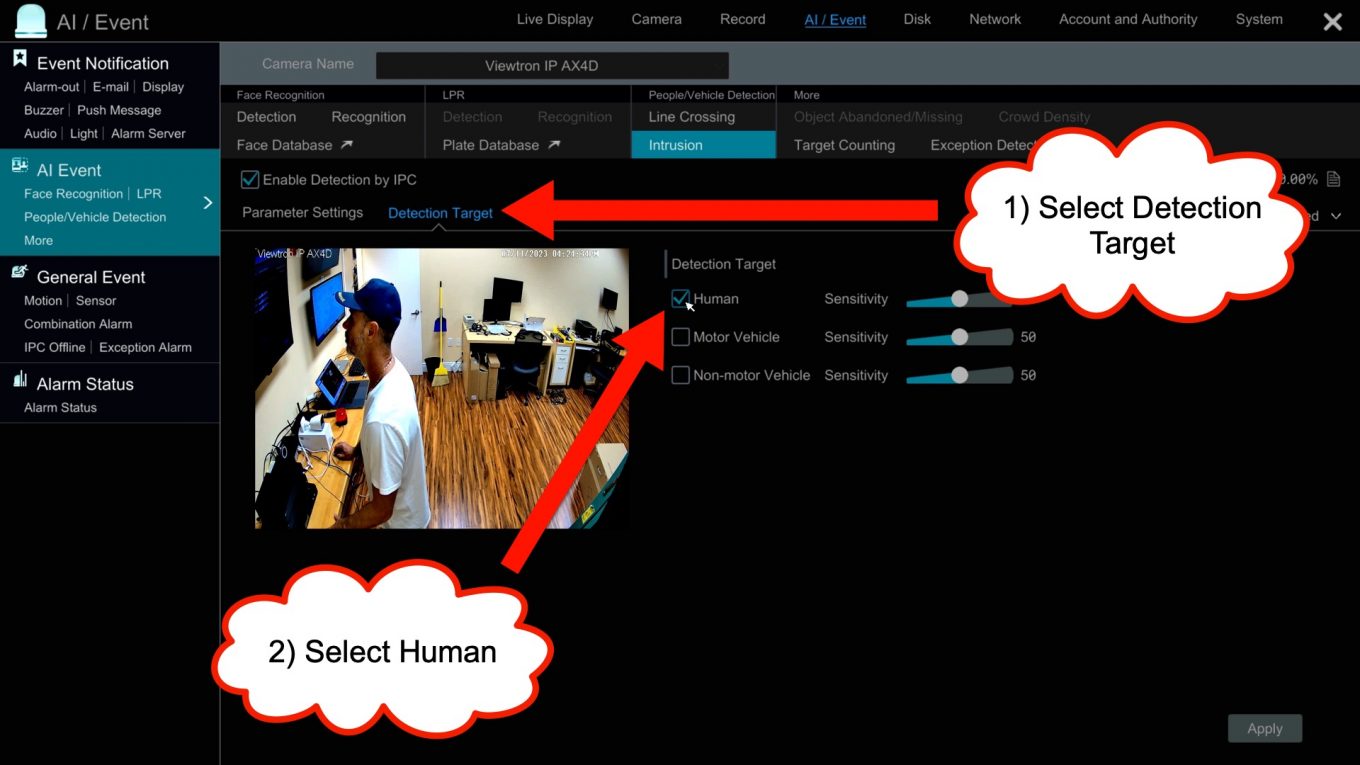Expand the chevron dropdown at far right
Screen dimensions: 1360x765
coord(1336,216)
